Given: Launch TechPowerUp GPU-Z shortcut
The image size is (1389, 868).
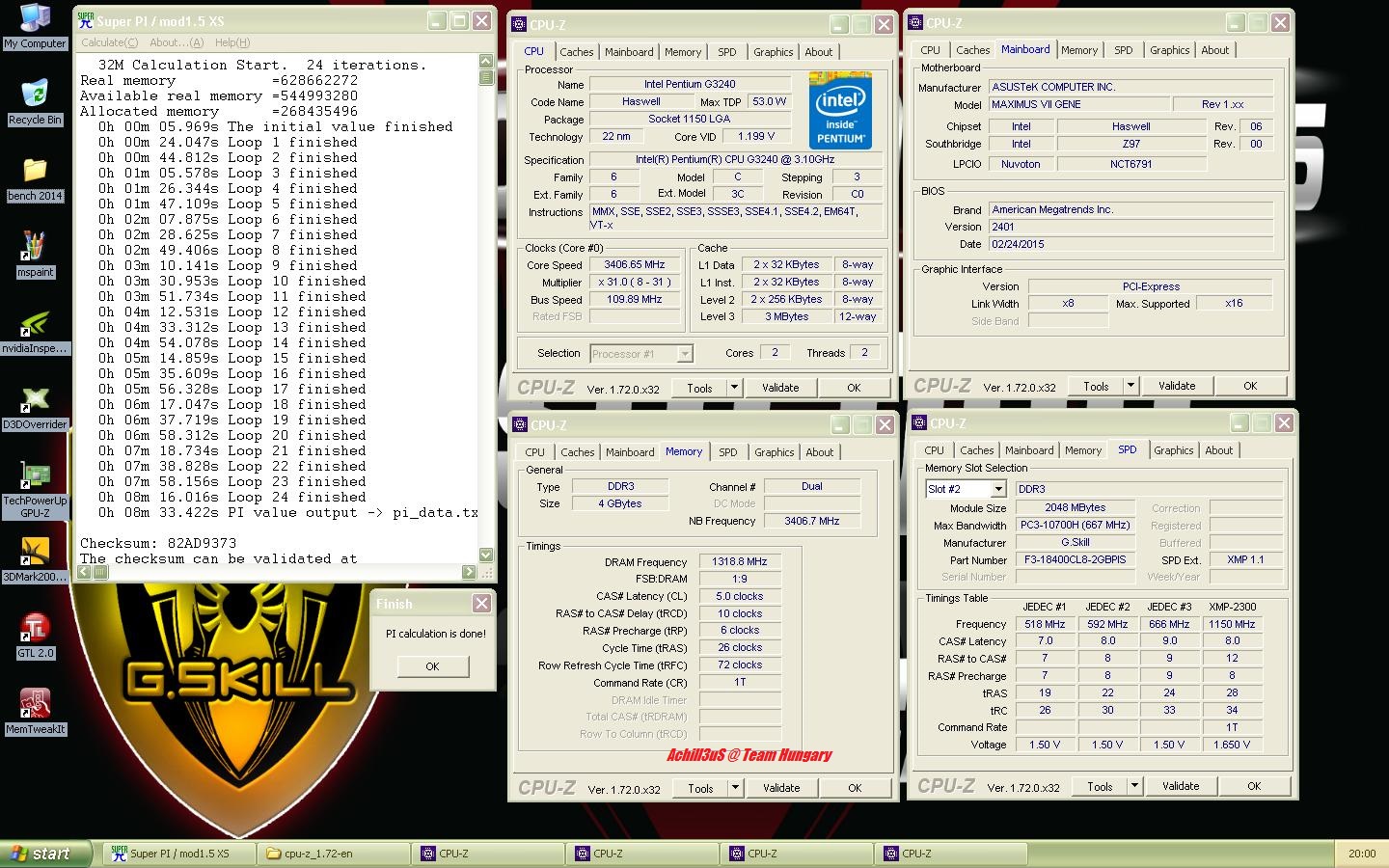Looking at the screenshot, I should click(35, 490).
